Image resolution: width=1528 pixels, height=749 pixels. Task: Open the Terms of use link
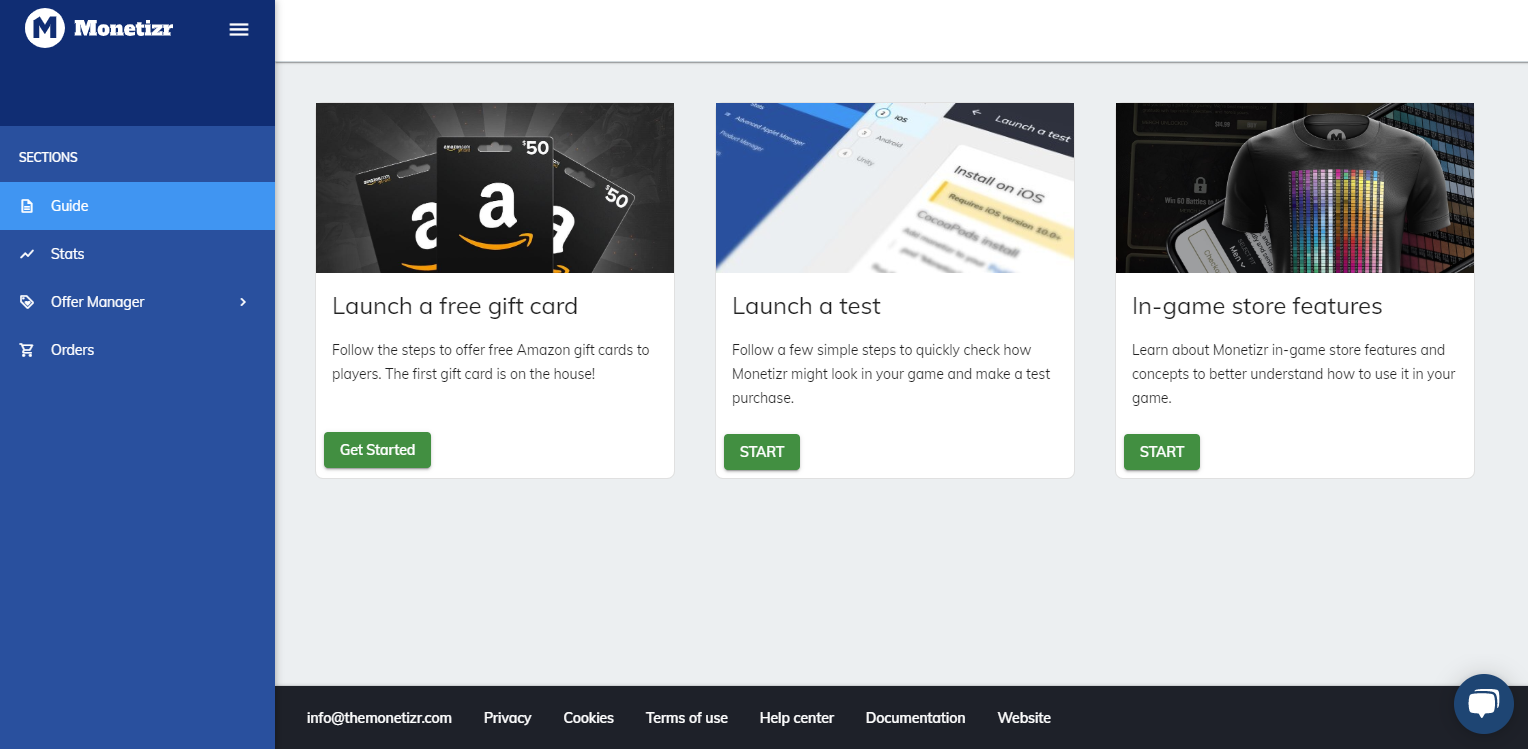point(686,718)
